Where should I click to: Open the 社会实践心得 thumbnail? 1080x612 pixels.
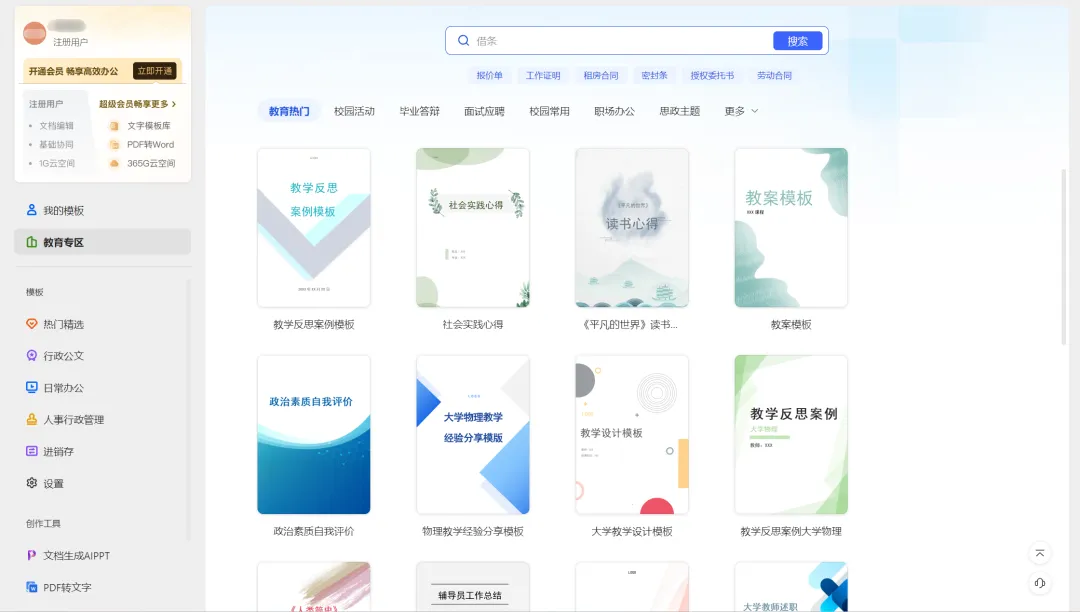(472, 227)
